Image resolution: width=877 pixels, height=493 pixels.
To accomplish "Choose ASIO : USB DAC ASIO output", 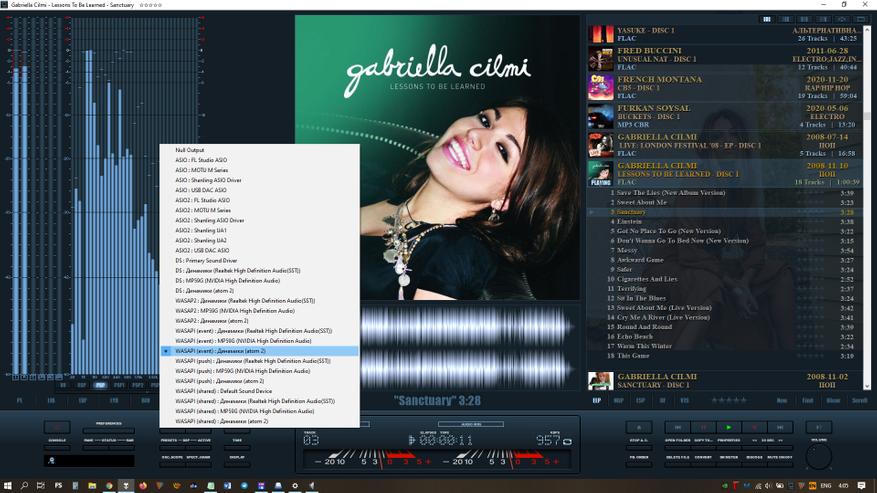I will [259, 190].
